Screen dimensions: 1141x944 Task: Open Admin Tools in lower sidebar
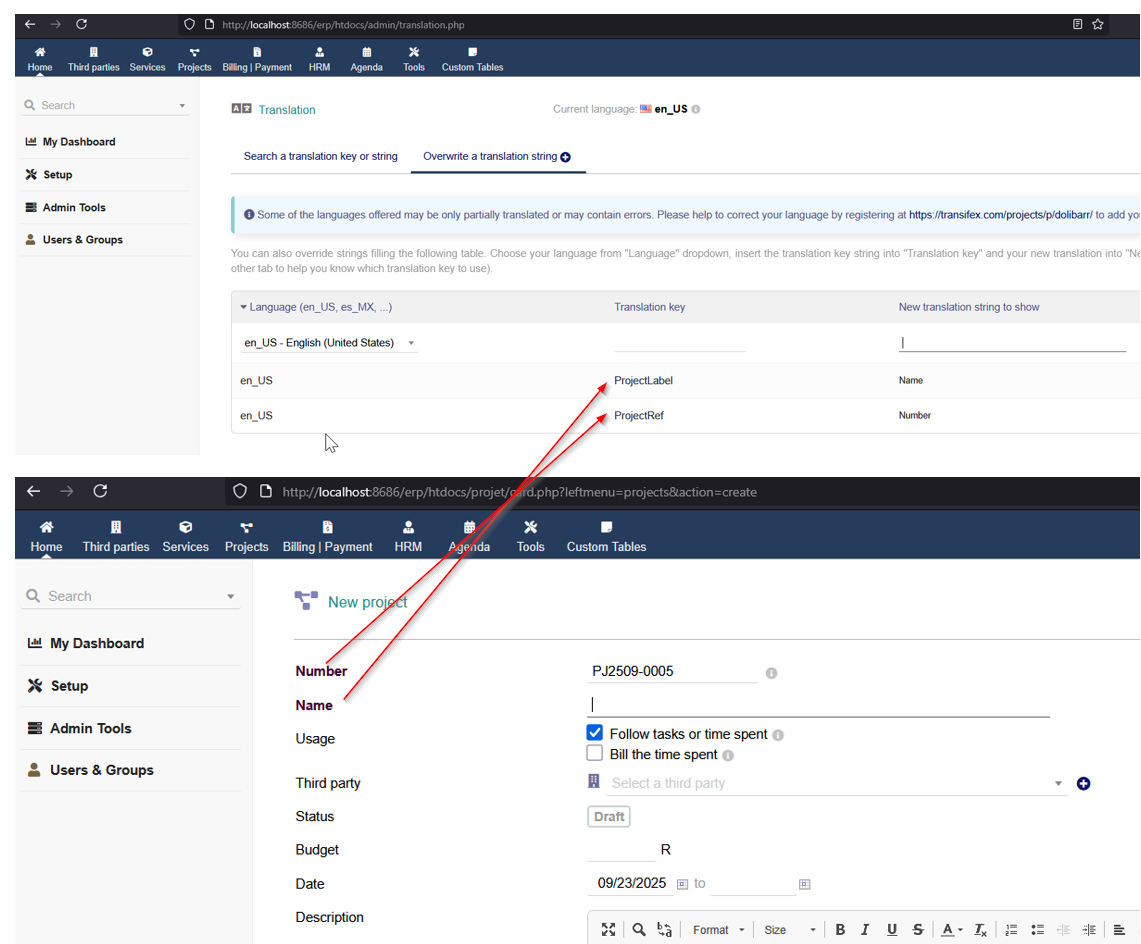(x=90, y=728)
